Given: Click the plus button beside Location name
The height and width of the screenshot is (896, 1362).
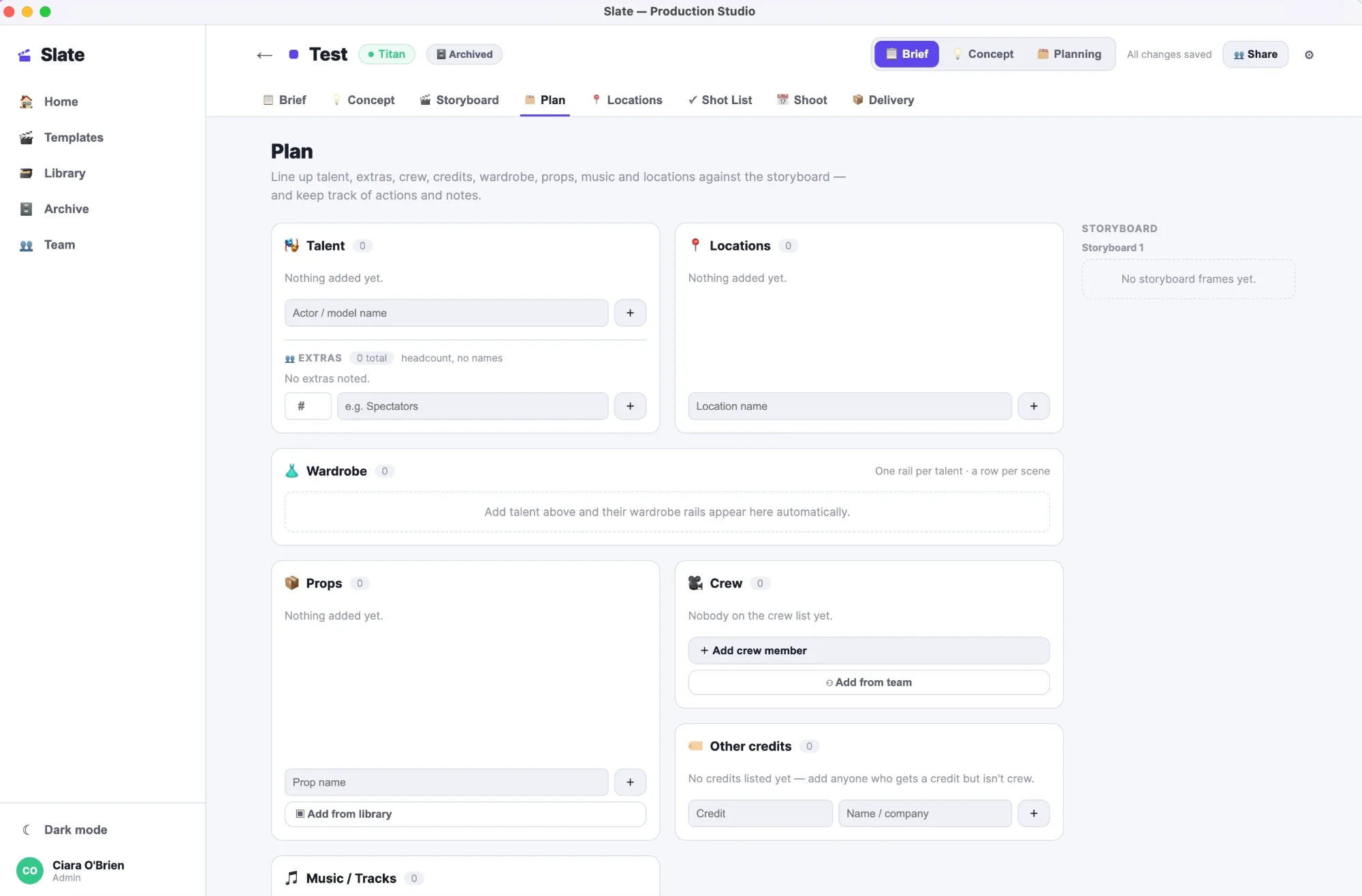Looking at the screenshot, I should click(1034, 406).
